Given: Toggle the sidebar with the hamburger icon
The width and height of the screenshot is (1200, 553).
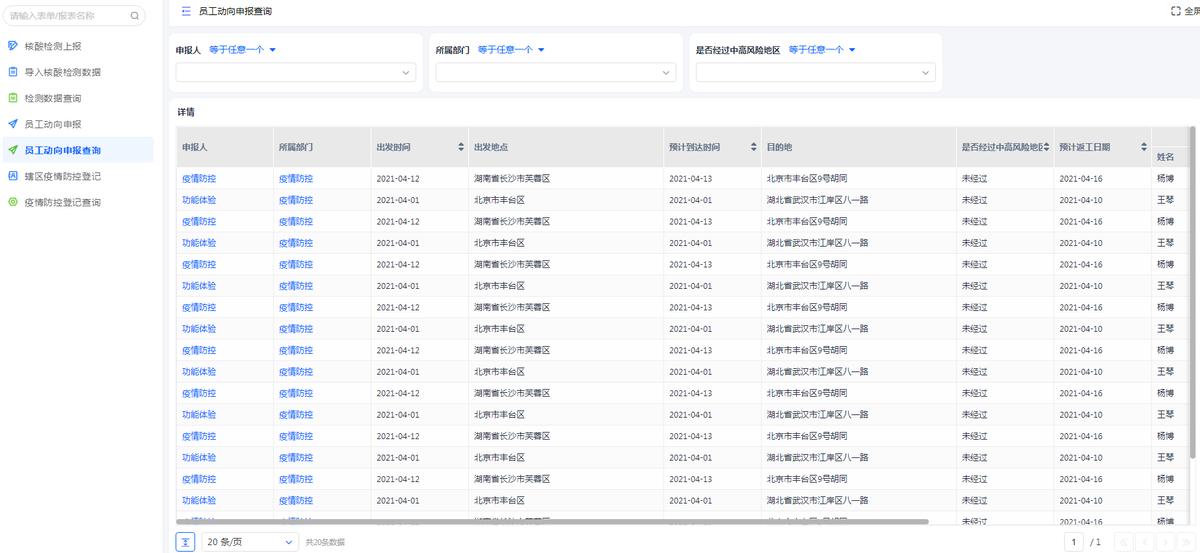Looking at the screenshot, I should tap(186, 11).
